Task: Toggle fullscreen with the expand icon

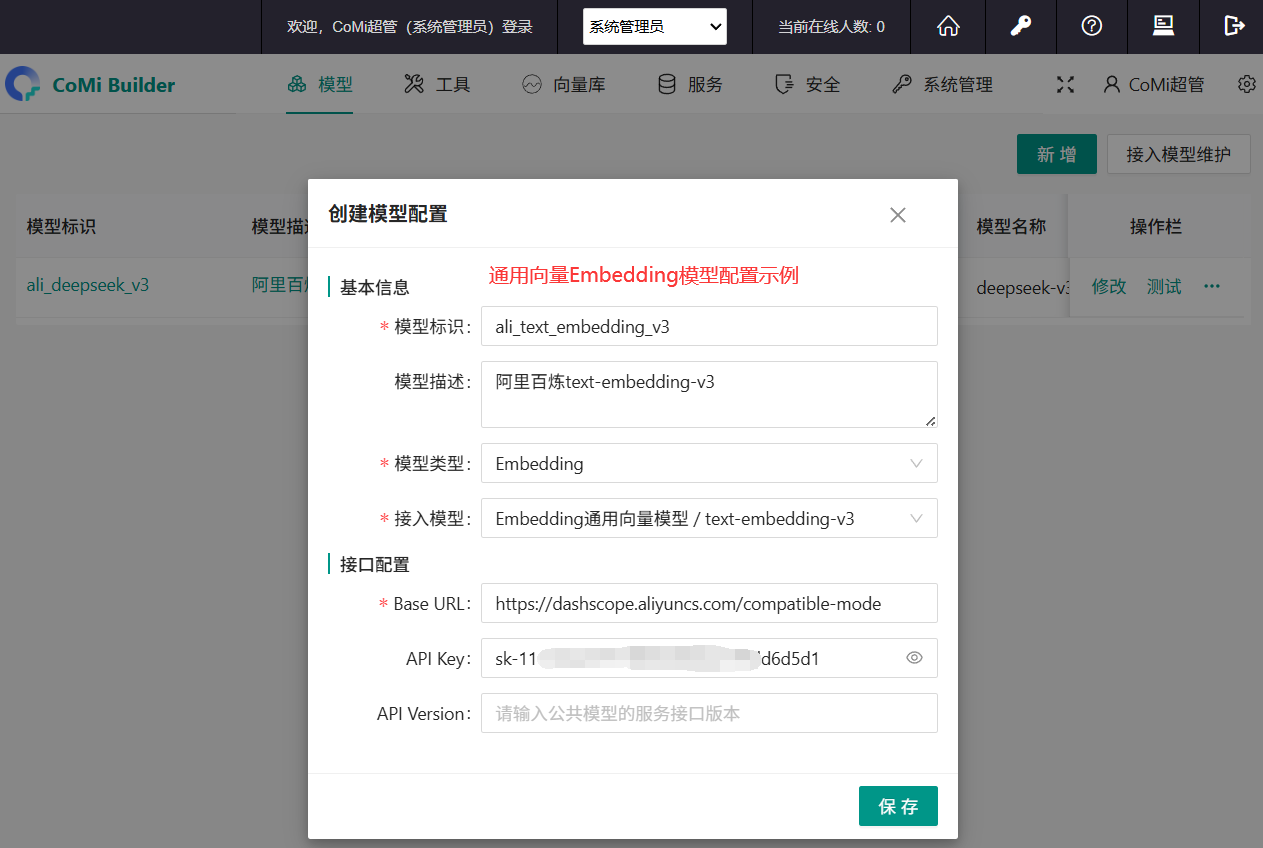Action: click(1065, 85)
